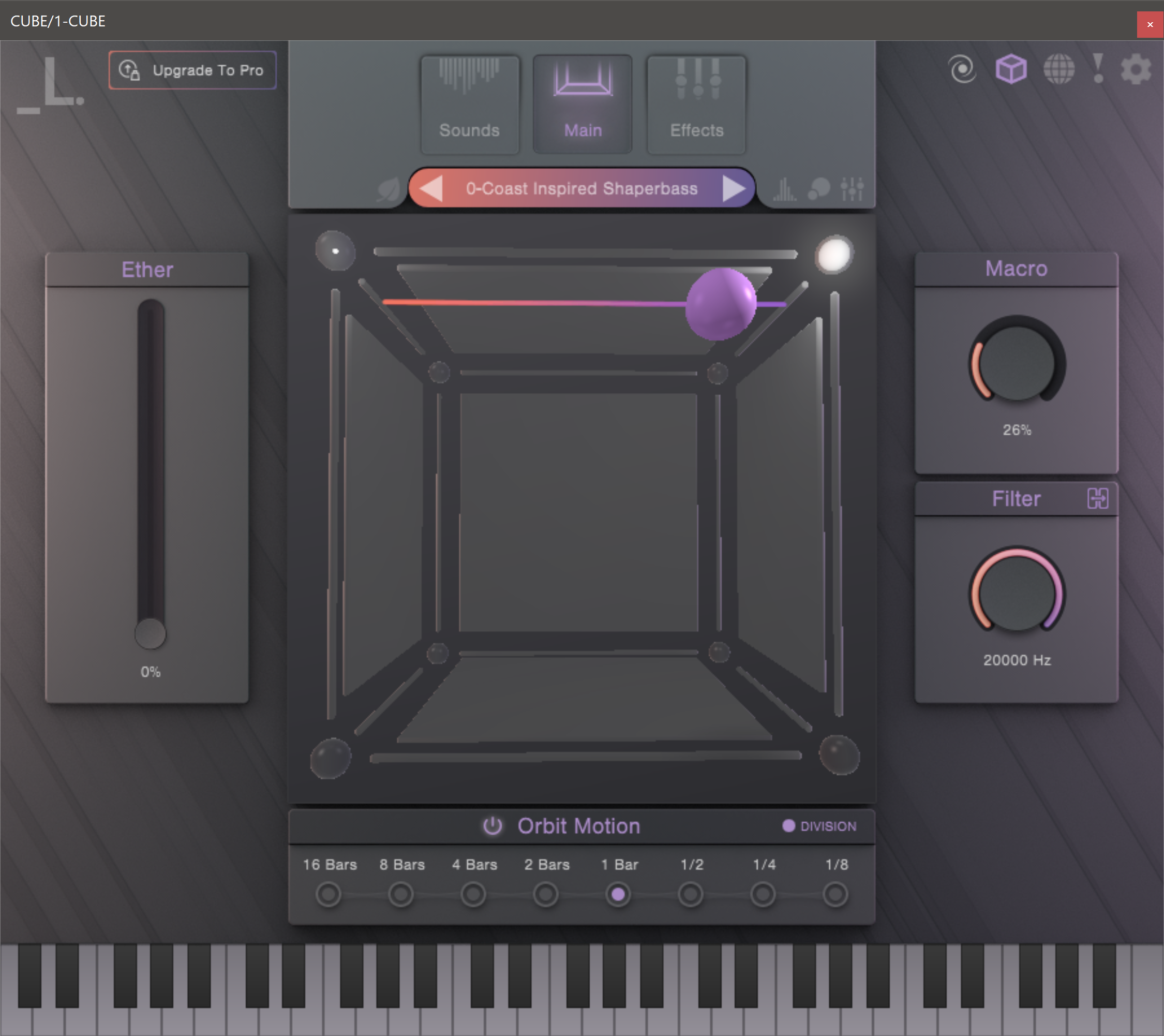The height and width of the screenshot is (1036, 1164).
Task: Click the Macro panel title
Action: coord(1017,268)
